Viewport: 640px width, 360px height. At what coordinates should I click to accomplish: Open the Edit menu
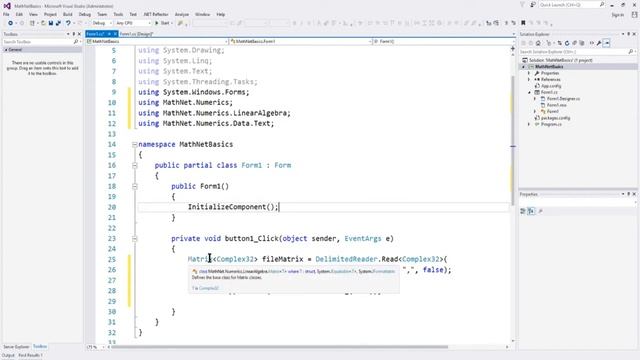(19, 14)
